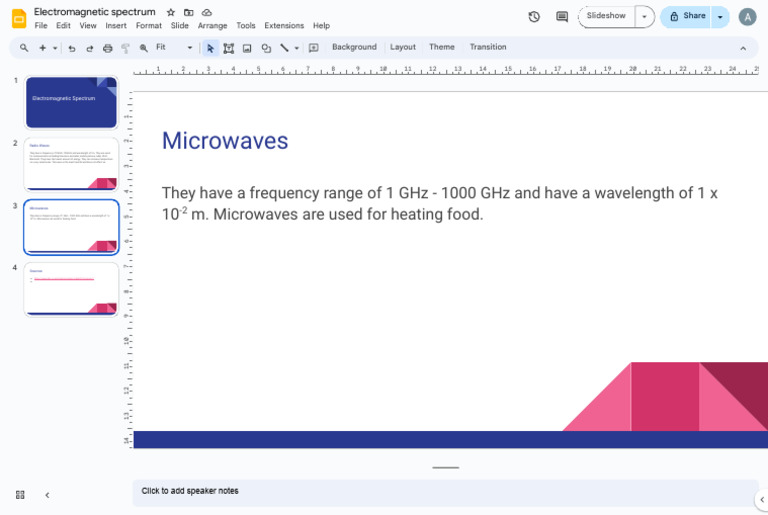Start the Slideshow
Viewport: 768px width, 515px height.
606,16
